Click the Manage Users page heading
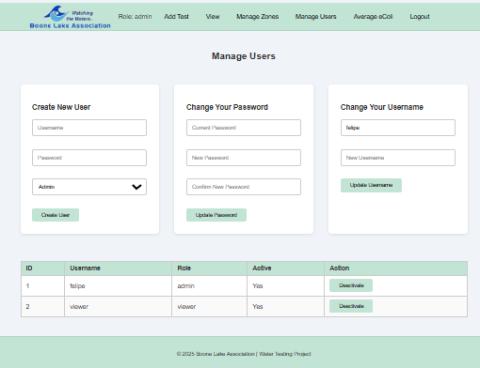The width and height of the screenshot is (480, 368). 244,56
